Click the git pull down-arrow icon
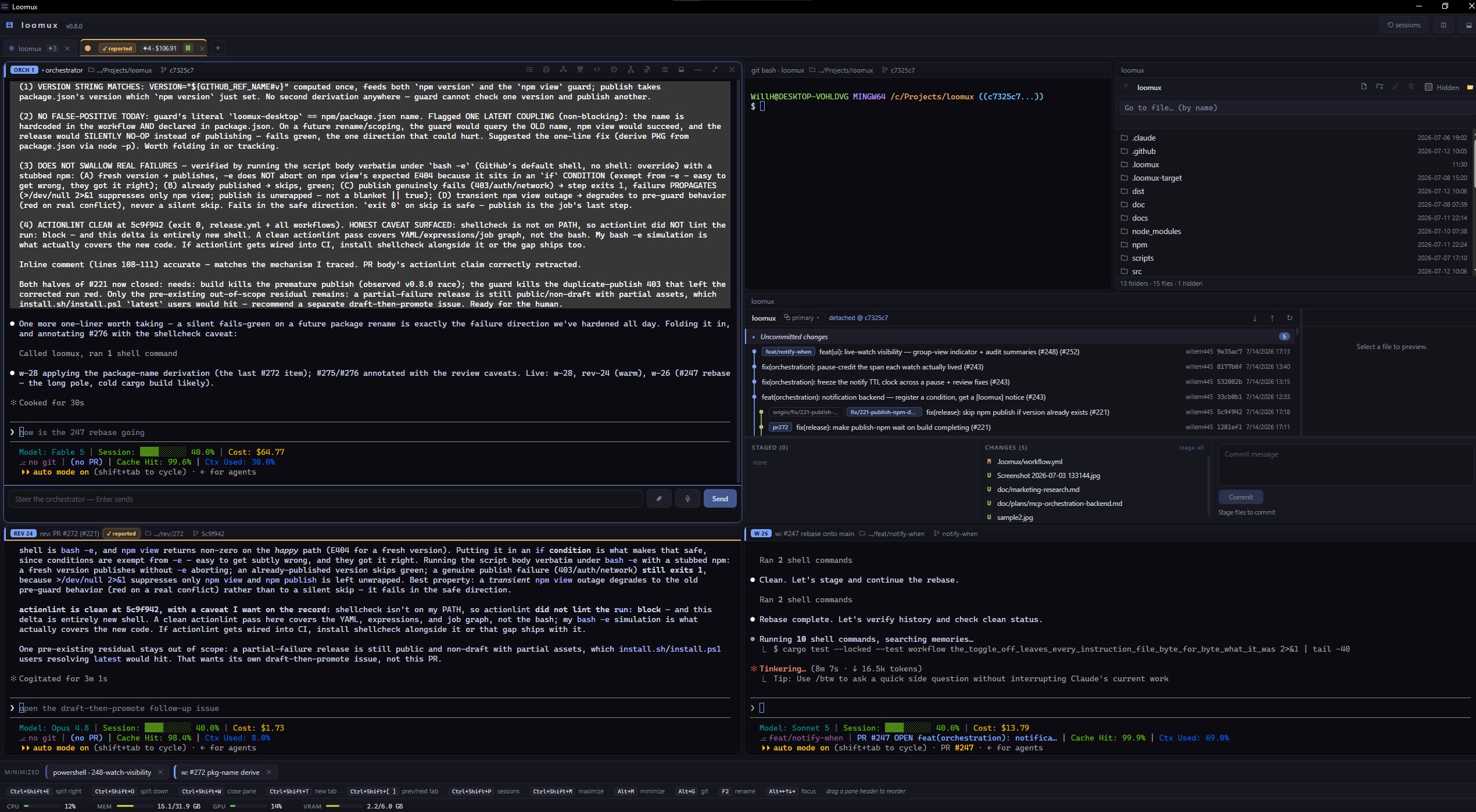The width and height of the screenshot is (1476, 812). [x=1255, y=318]
